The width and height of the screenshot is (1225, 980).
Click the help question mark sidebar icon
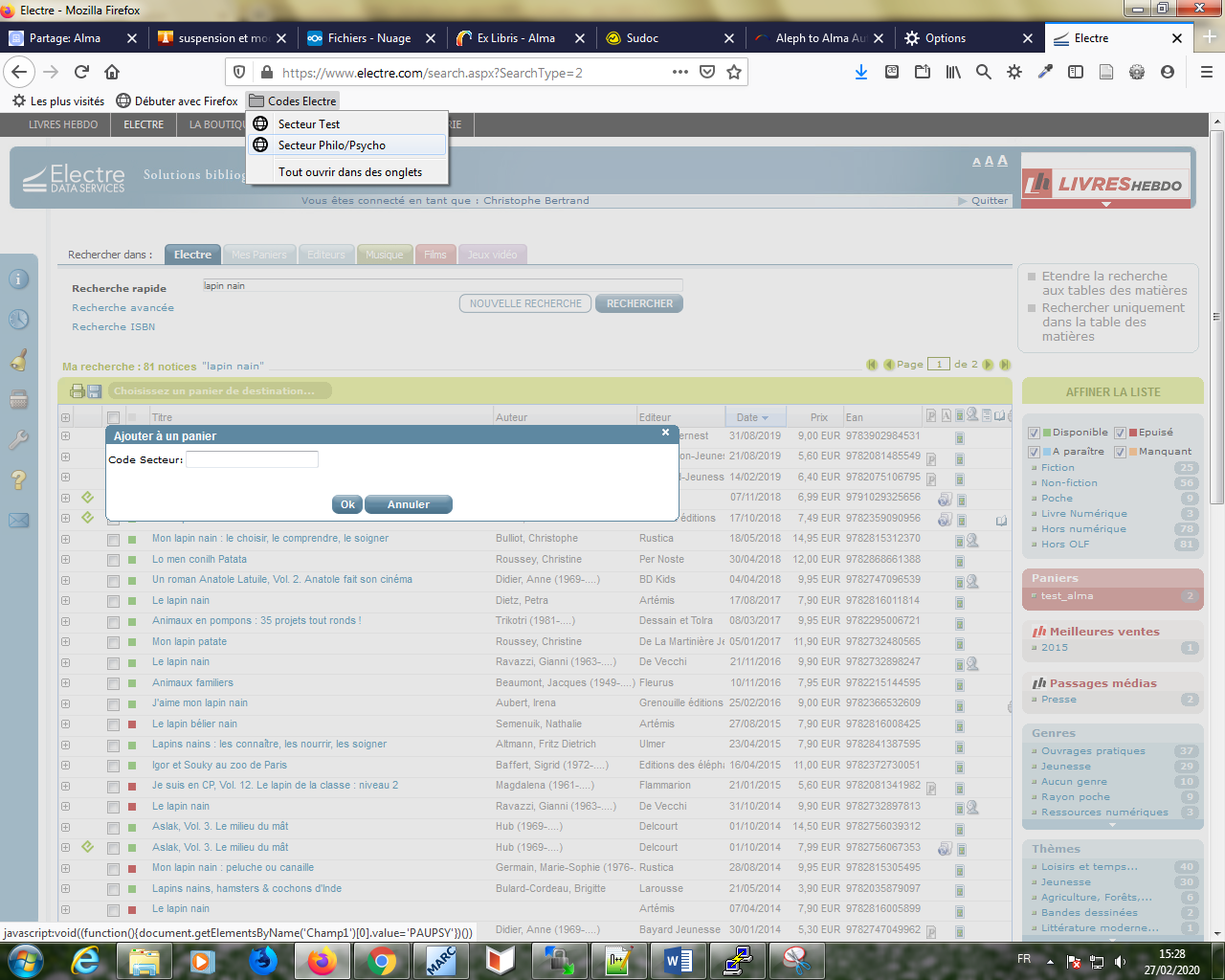pyautogui.click(x=19, y=480)
